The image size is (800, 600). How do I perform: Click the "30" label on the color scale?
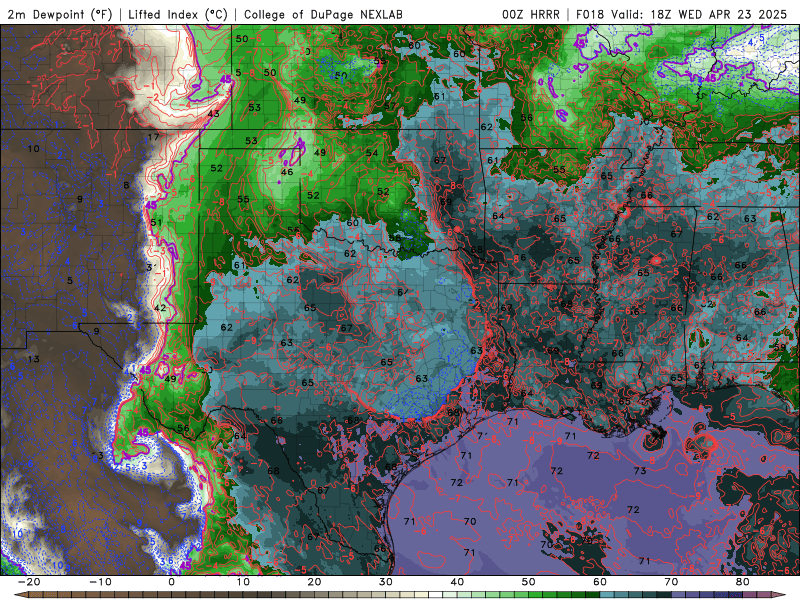click(386, 582)
